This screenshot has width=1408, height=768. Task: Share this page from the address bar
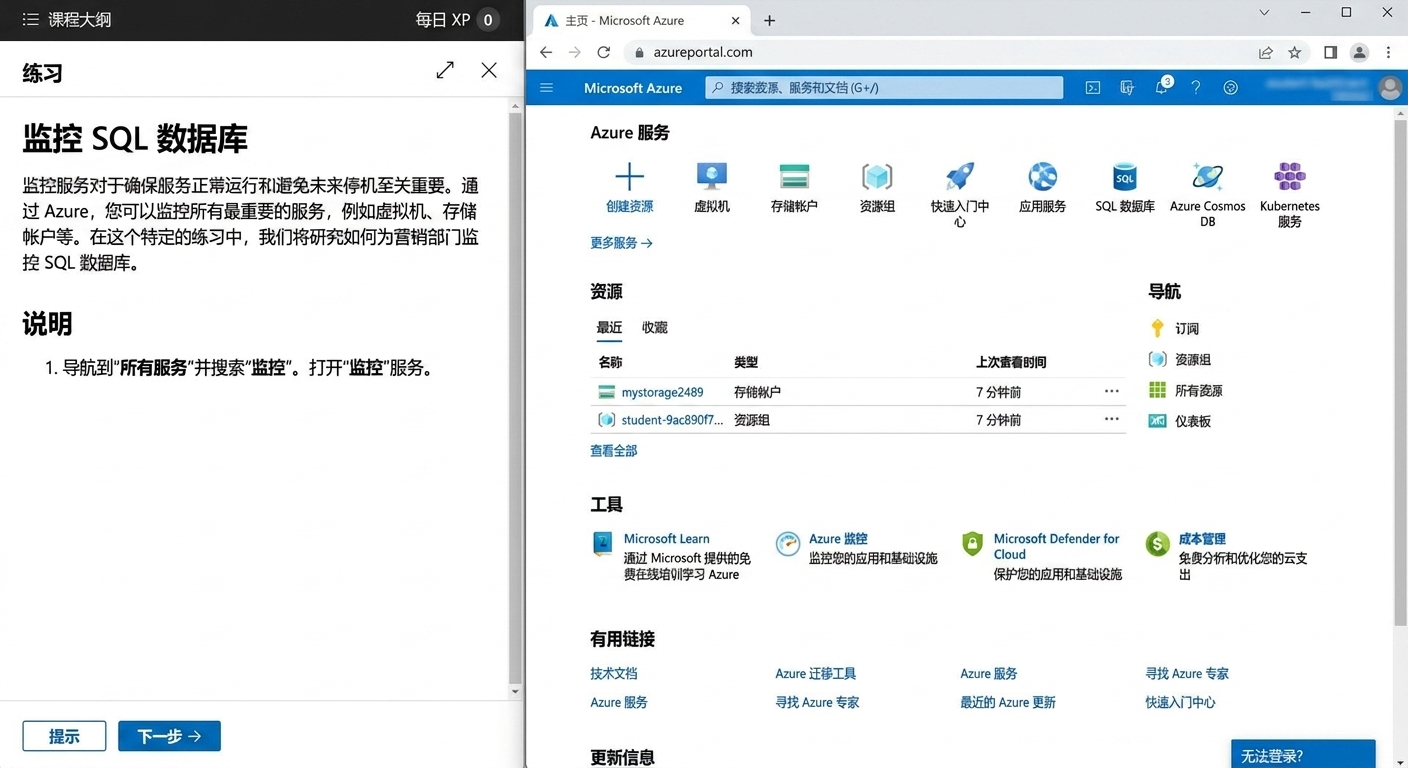(1266, 52)
